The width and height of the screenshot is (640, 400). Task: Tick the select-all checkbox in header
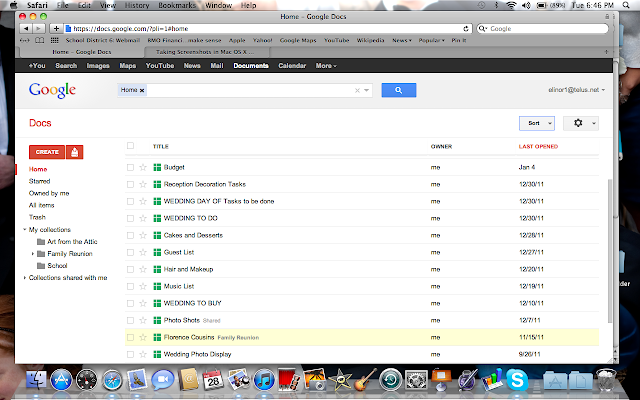click(x=130, y=146)
